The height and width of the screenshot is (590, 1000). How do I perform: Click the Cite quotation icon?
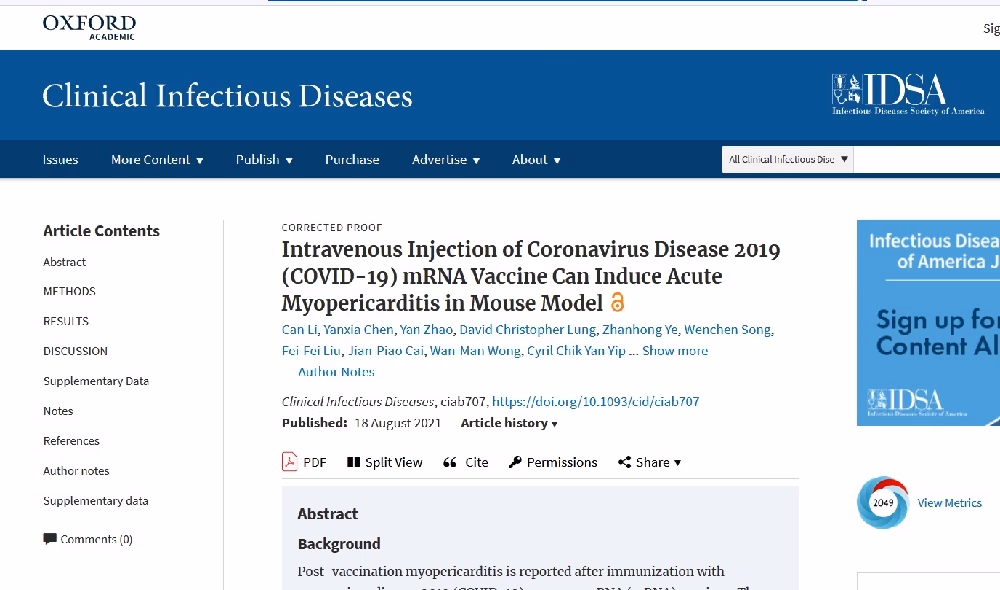[450, 462]
